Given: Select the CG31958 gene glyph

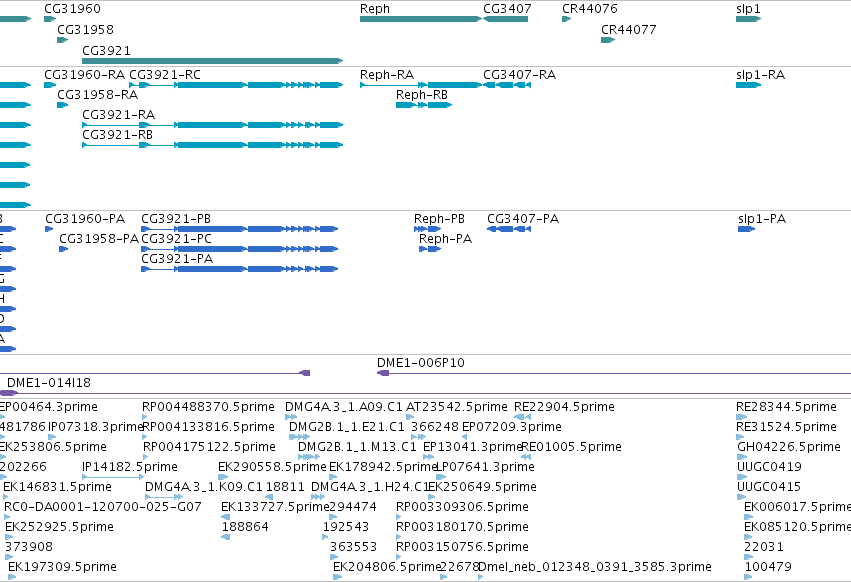Looking at the screenshot, I should (x=62, y=40).
